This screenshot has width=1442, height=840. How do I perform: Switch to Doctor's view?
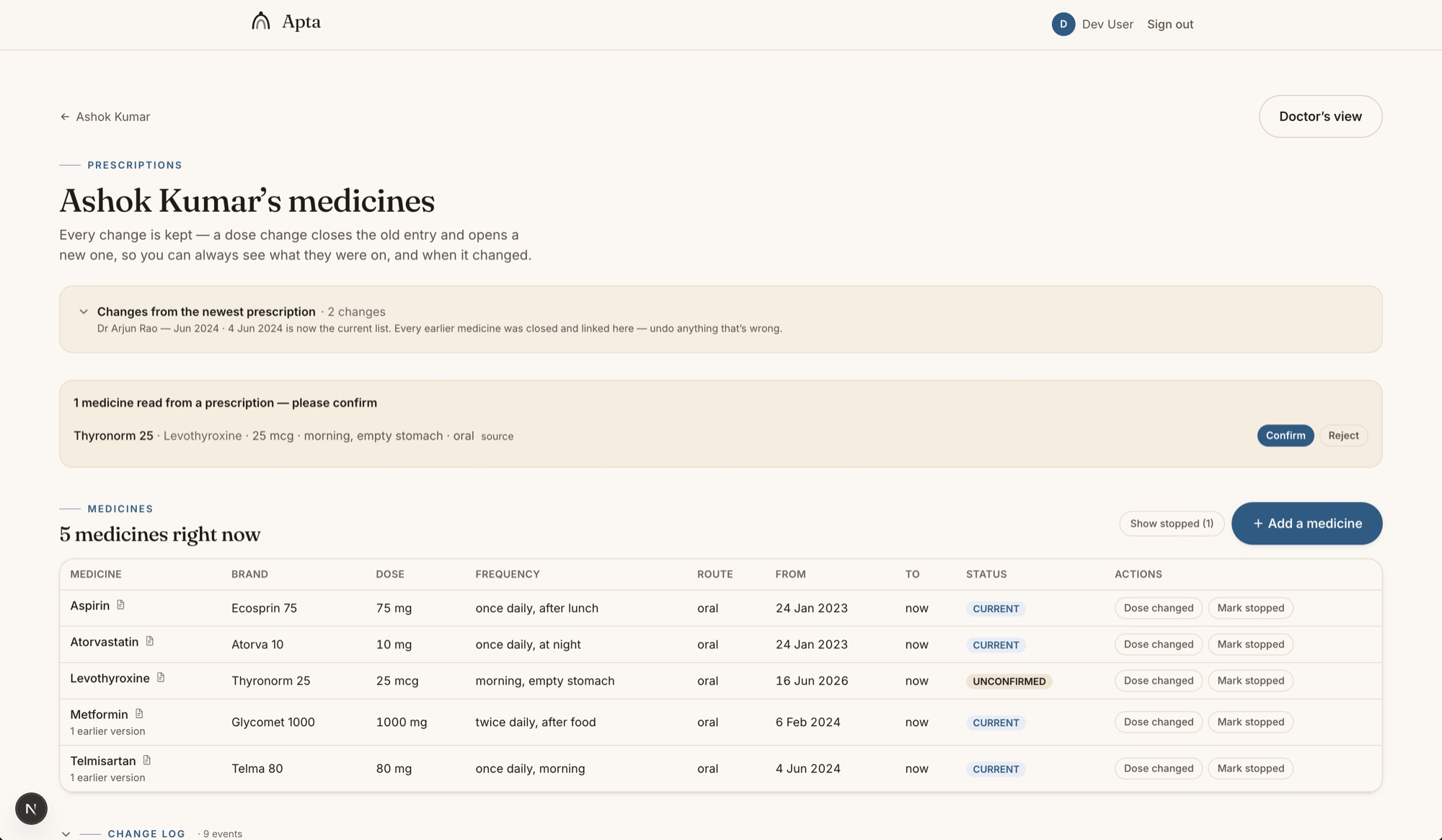click(1320, 116)
